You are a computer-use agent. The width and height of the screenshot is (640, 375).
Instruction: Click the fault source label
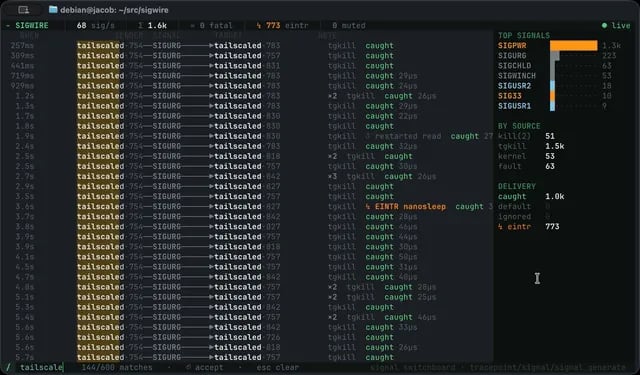(x=510, y=166)
